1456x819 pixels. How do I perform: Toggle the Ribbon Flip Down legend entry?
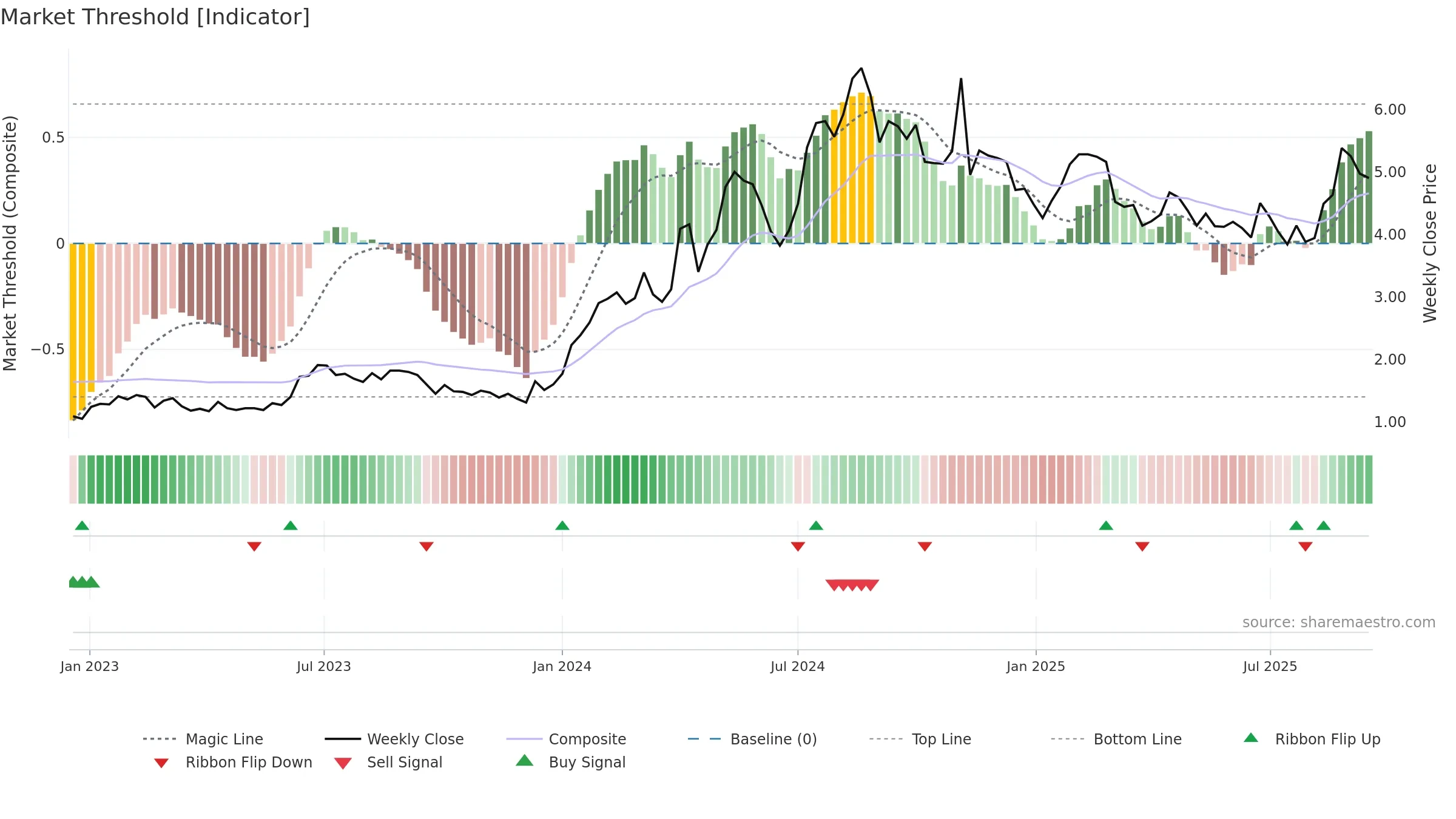[x=232, y=762]
